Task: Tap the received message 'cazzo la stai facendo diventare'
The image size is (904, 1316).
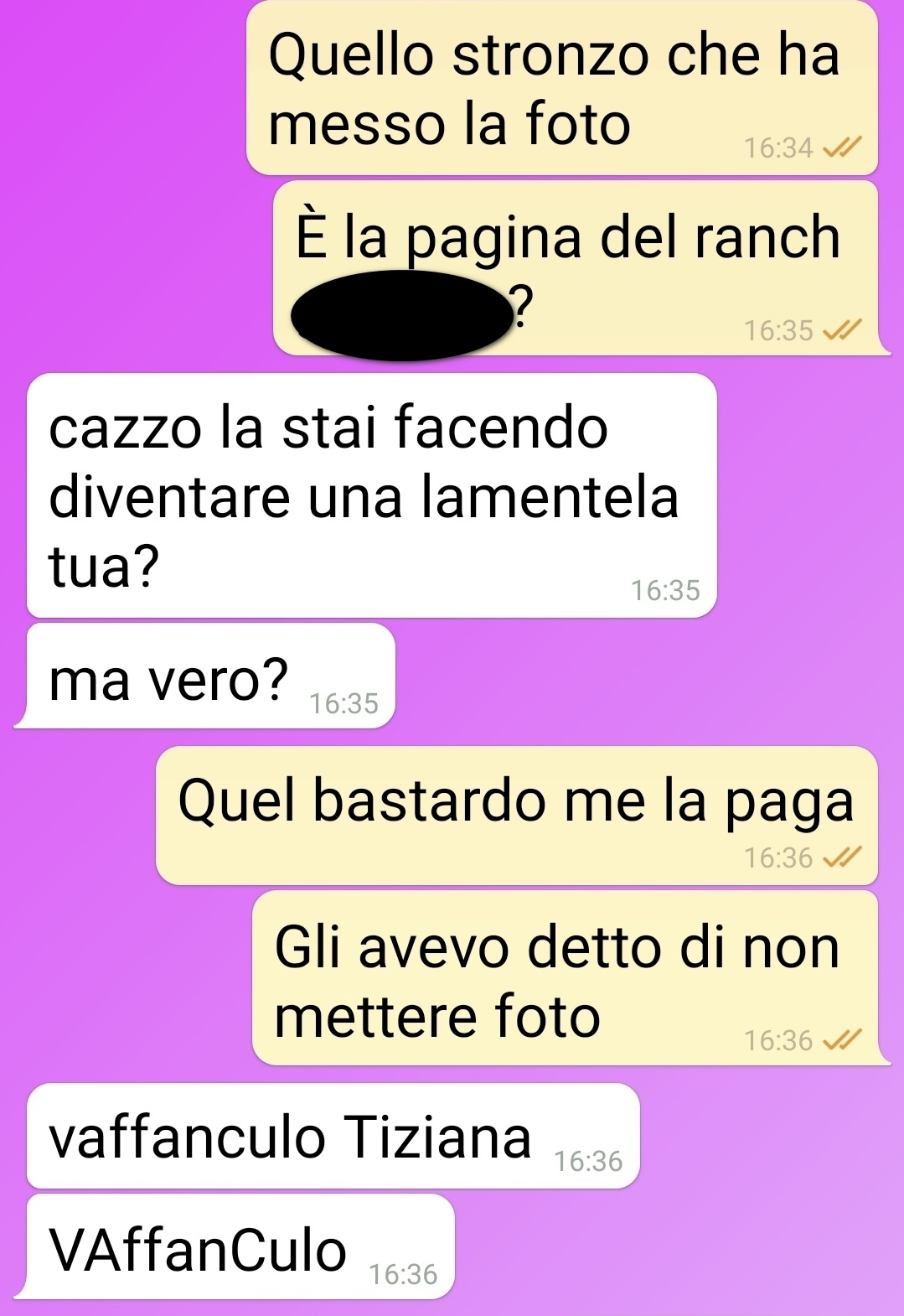Action: (372, 495)
